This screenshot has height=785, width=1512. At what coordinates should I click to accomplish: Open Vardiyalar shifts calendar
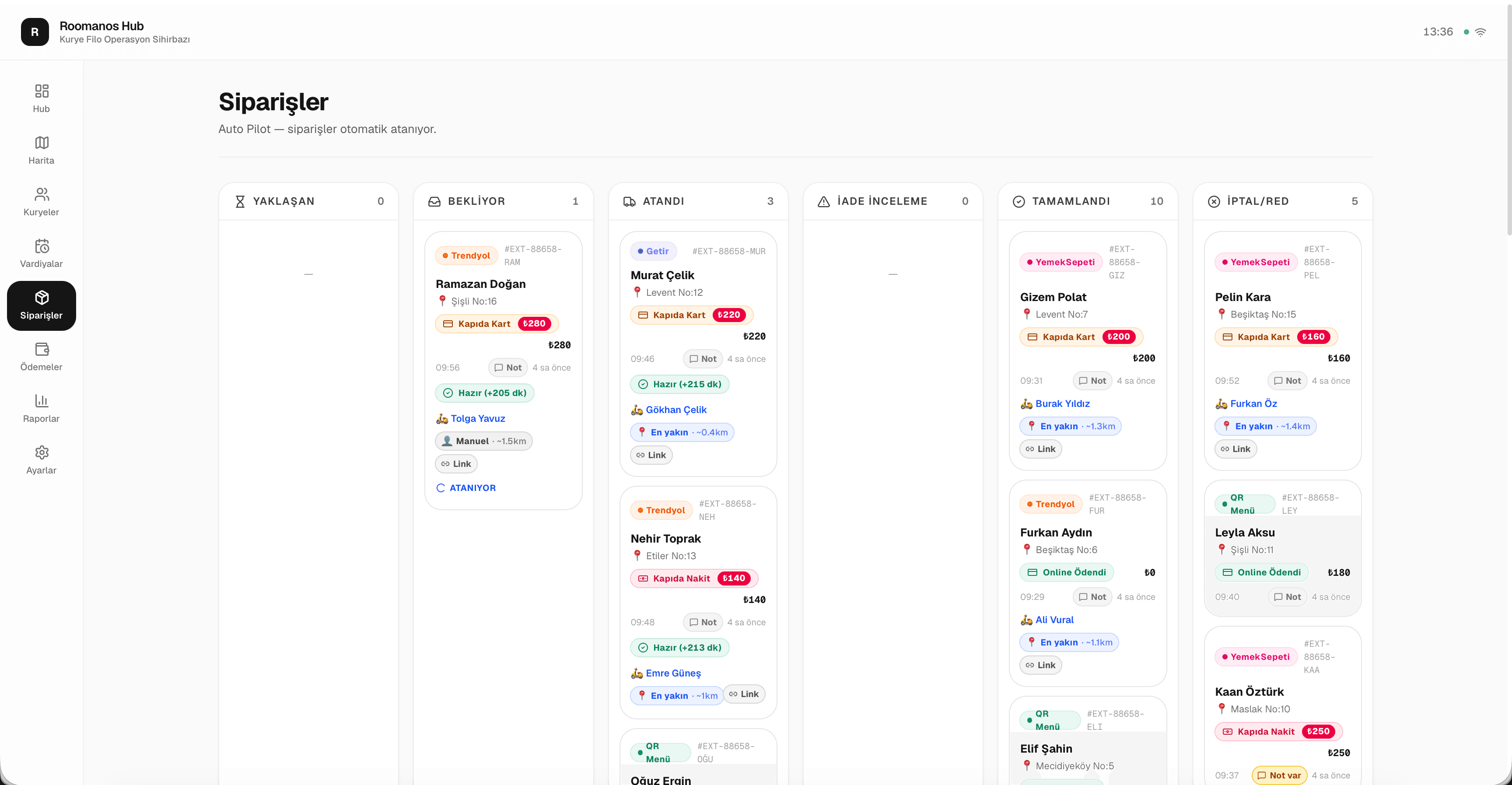(41, 253)
